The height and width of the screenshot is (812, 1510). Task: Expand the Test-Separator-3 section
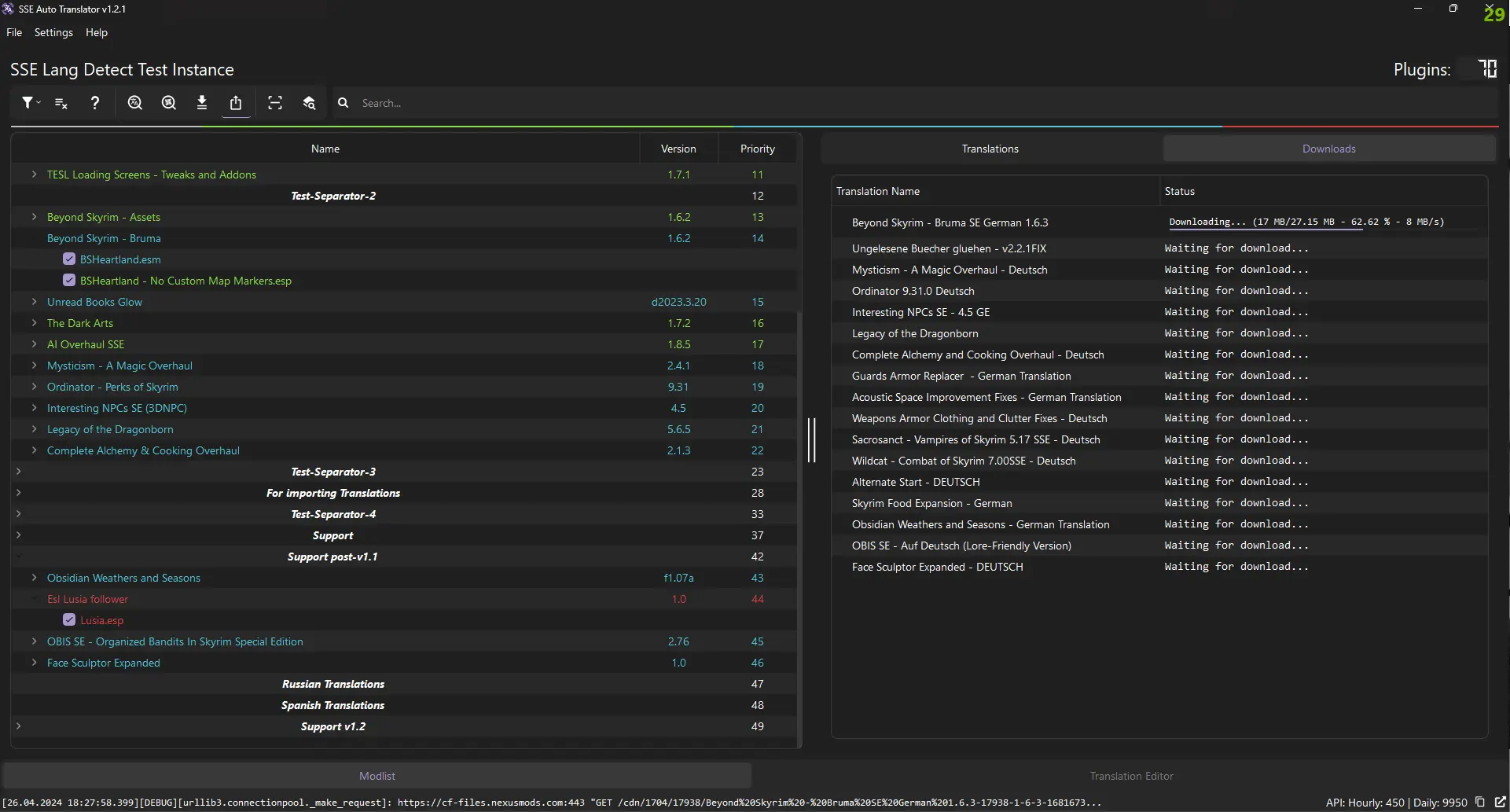coord(18,472)
